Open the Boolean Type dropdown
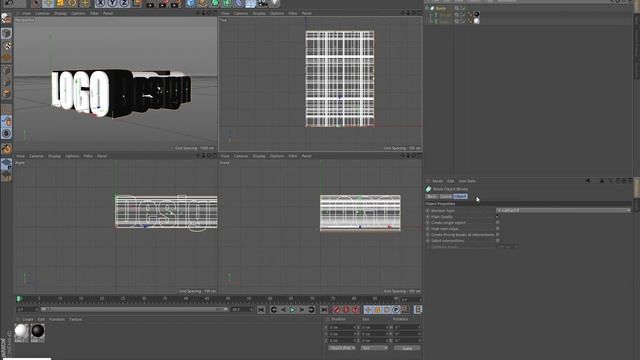The height and width of the screenshot is (360, 640). [x=563, y=211]
